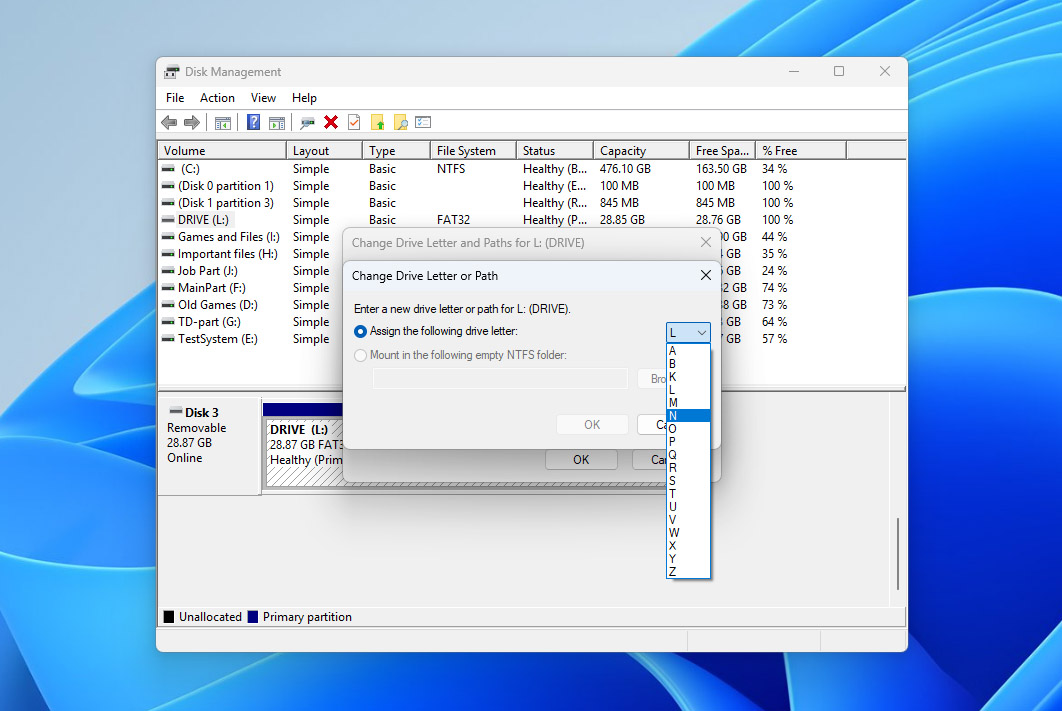Click the % Free column header
1062x711 pixels.
click(801, 150)
